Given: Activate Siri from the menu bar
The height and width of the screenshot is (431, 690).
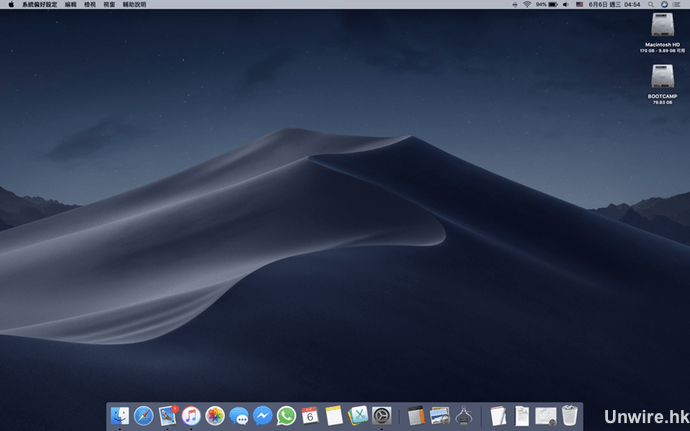Looking at the screenshot, I should 664,4.
